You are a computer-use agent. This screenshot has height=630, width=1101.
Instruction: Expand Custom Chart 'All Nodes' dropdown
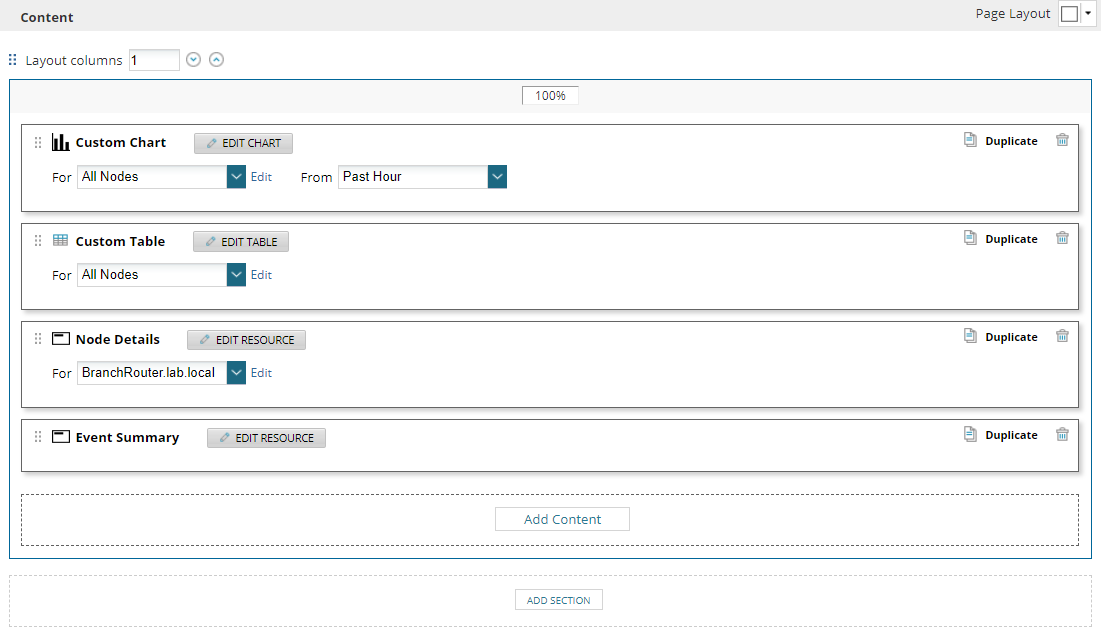coord(236,177)
